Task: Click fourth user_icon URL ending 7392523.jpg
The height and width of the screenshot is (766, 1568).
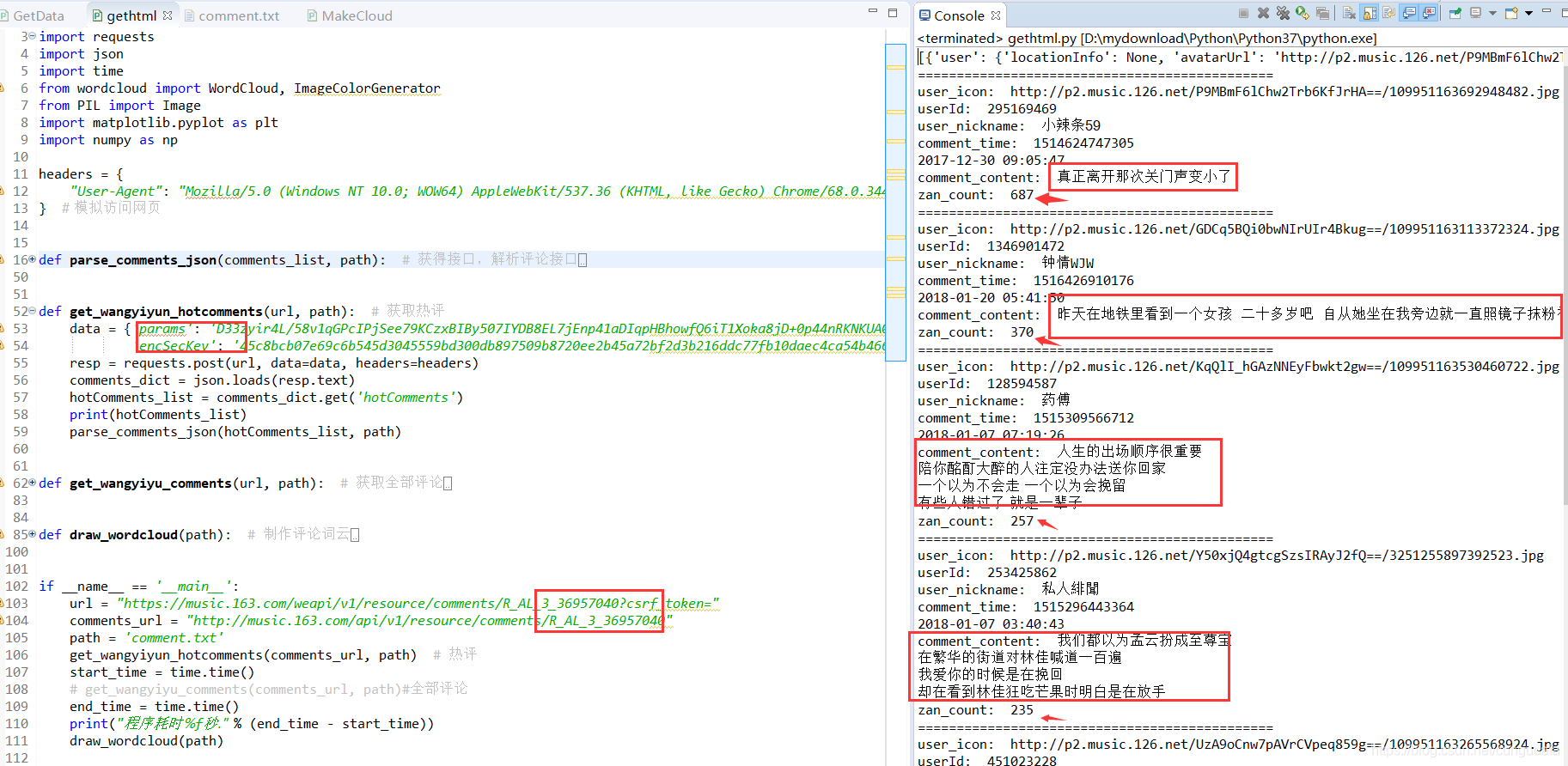Action: (1277, 556)
